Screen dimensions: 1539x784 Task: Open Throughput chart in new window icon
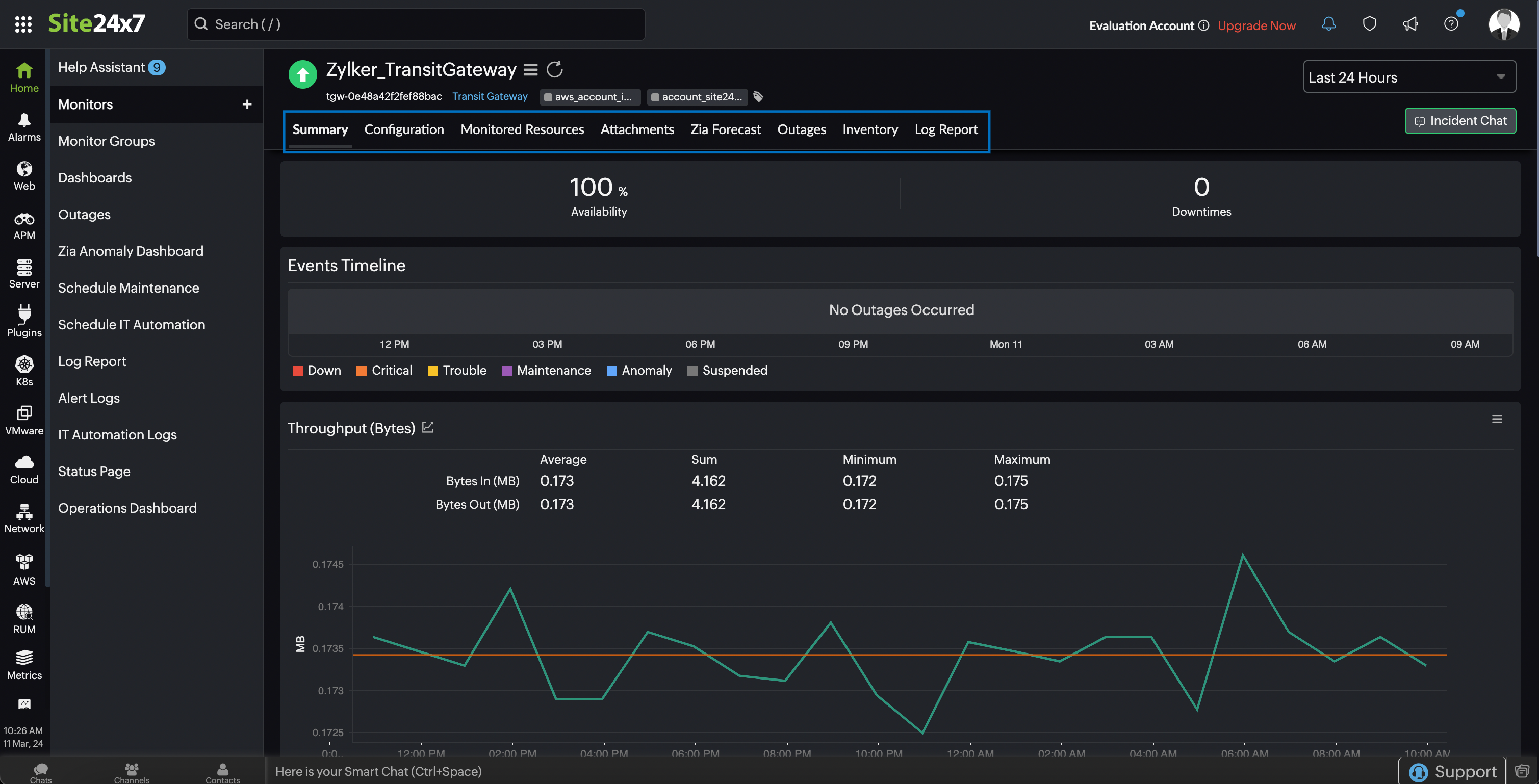tap(428, 428)
